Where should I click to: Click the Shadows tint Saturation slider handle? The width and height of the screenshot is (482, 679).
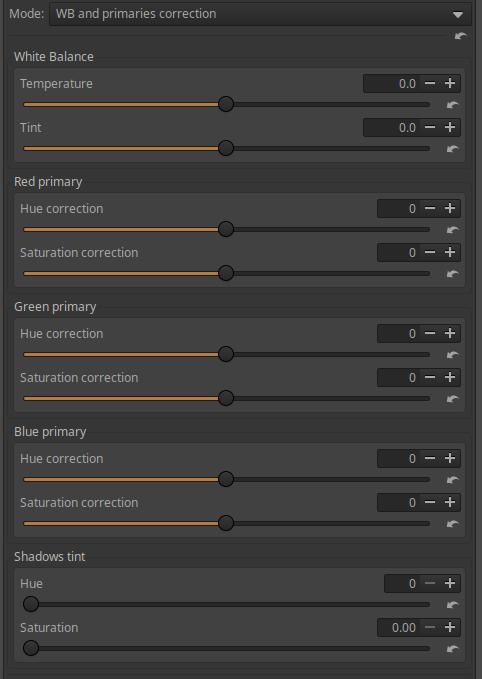31,648
